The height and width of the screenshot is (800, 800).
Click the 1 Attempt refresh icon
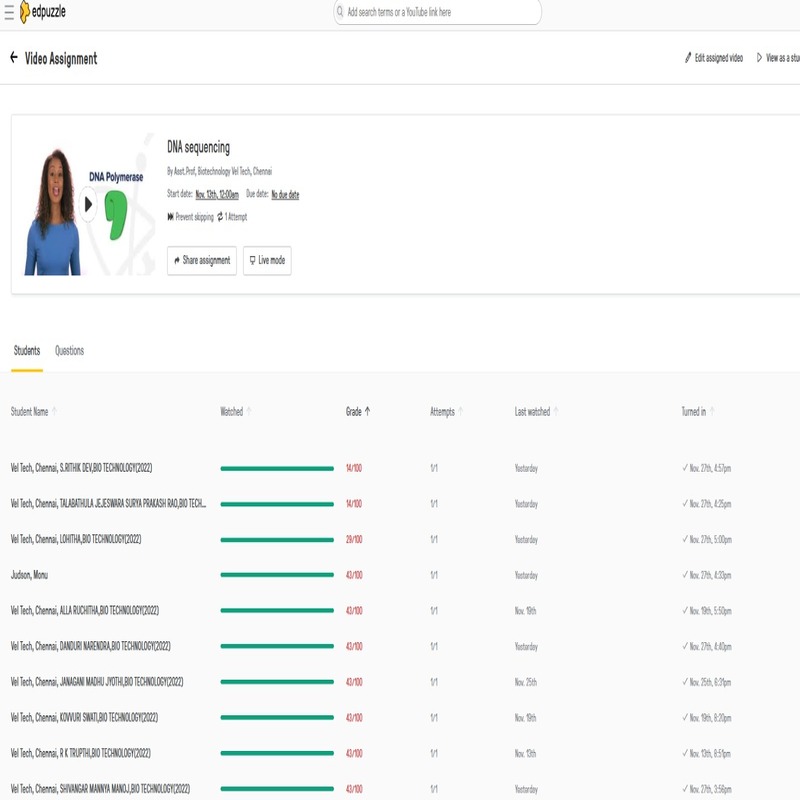[x=220, y=217]
